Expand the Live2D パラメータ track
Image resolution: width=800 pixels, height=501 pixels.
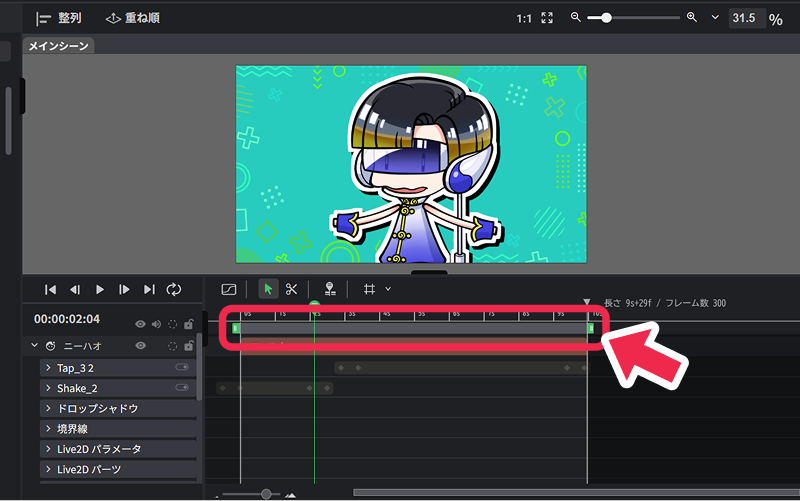[x=47, y=449]
